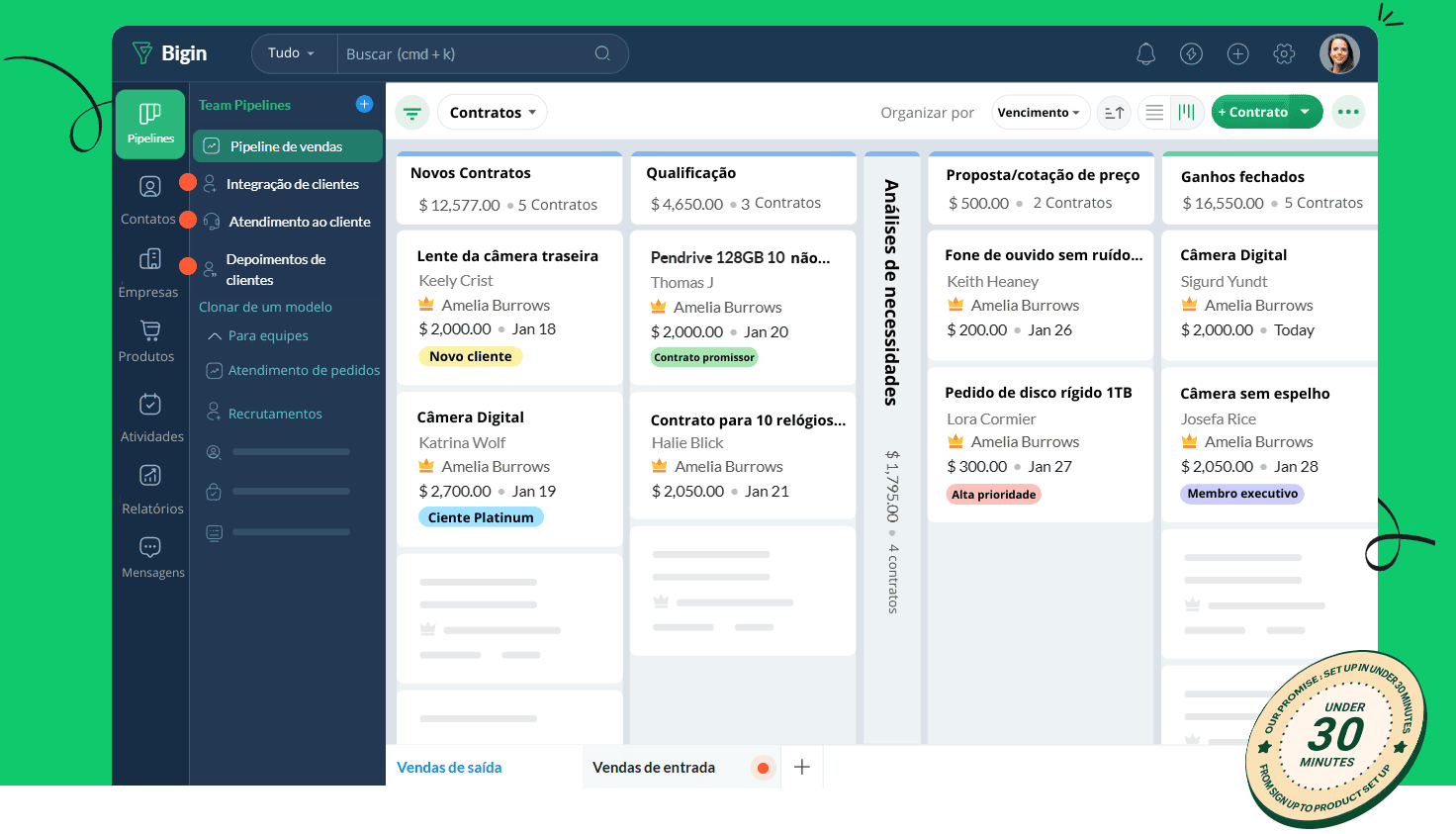The height and width of the screenshot is (834, 1456).
Task: Open Katrina Wolf's Câmera Digital card
Action: click(508, 469)
